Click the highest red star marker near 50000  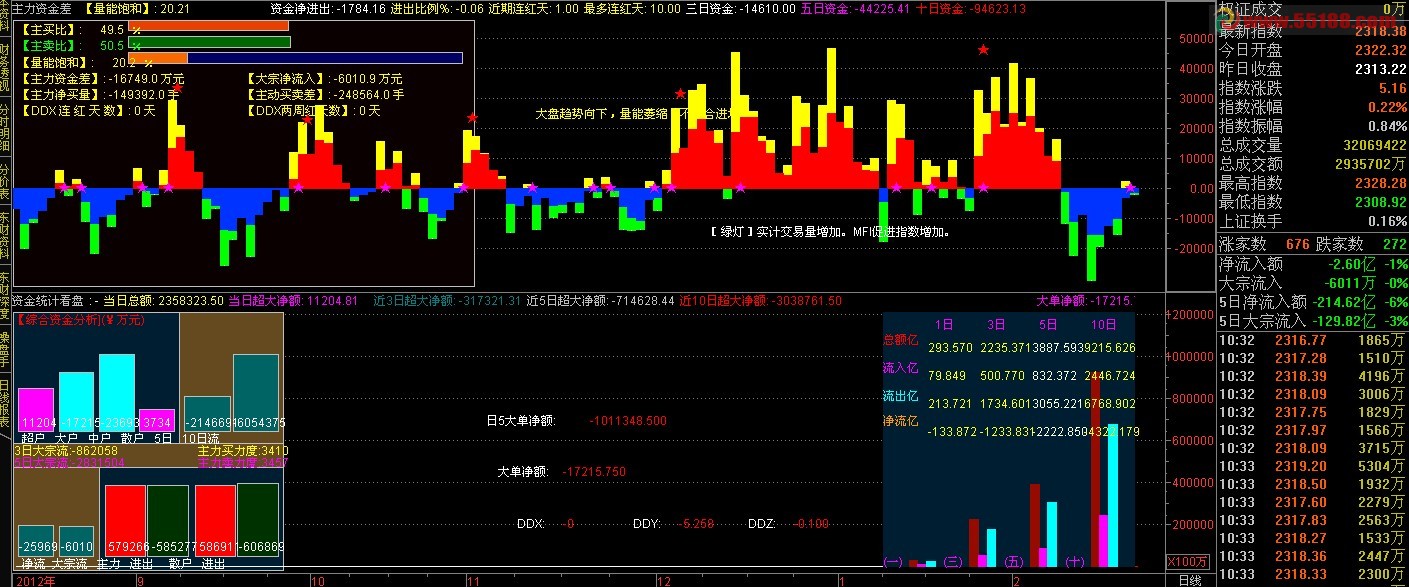(983, 50)
